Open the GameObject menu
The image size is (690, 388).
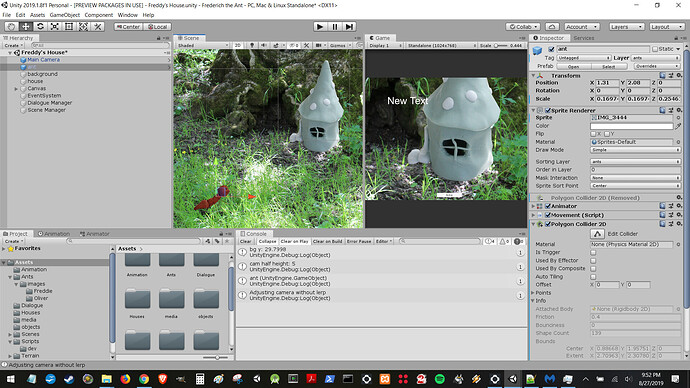pos(65,15)
